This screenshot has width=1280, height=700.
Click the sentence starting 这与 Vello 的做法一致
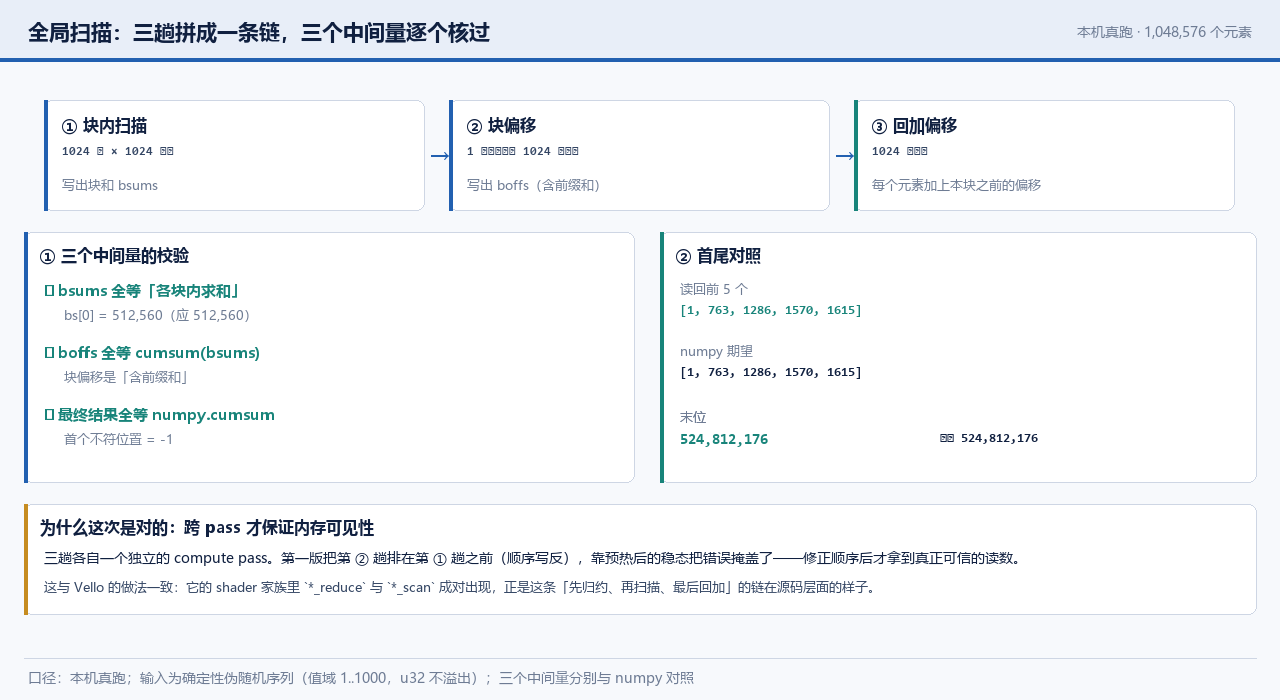pos(461,587)
